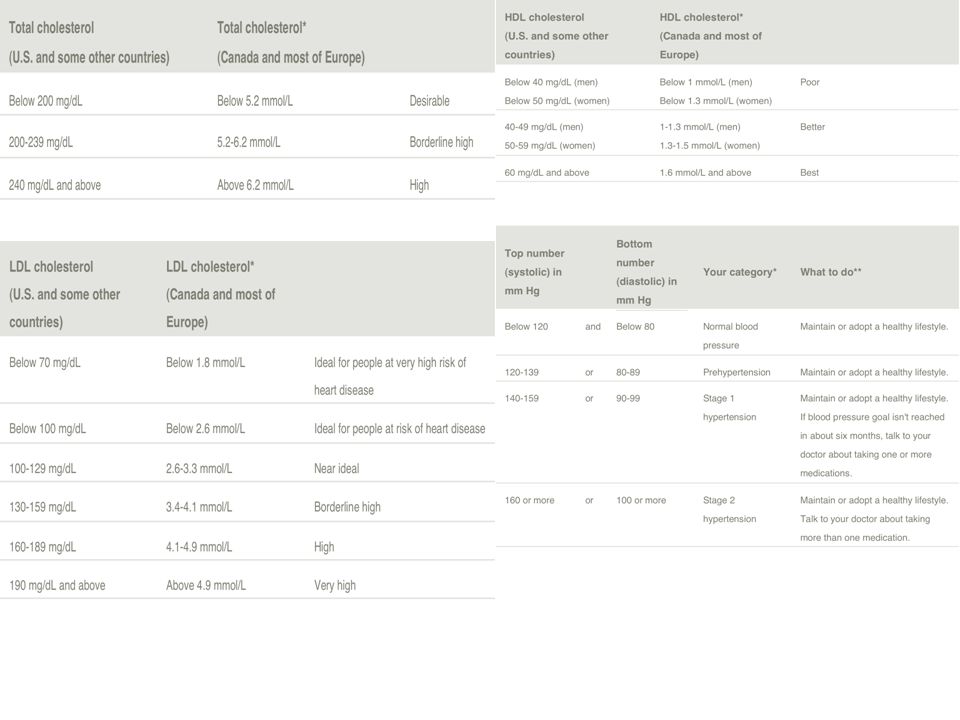This screenshot has width=960, height=720.
Task: Select the 'Near ideal' LDL category
Action: point(337,468)
